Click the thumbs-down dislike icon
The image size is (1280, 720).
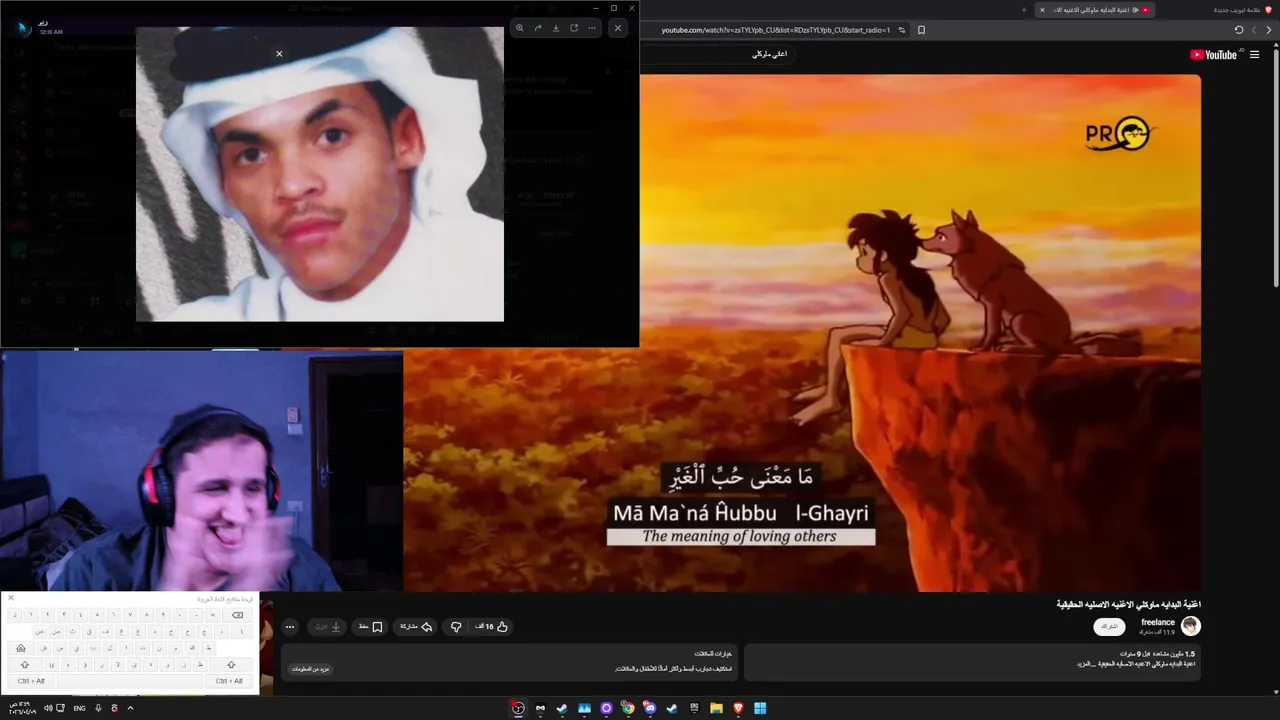coord(456,627)
